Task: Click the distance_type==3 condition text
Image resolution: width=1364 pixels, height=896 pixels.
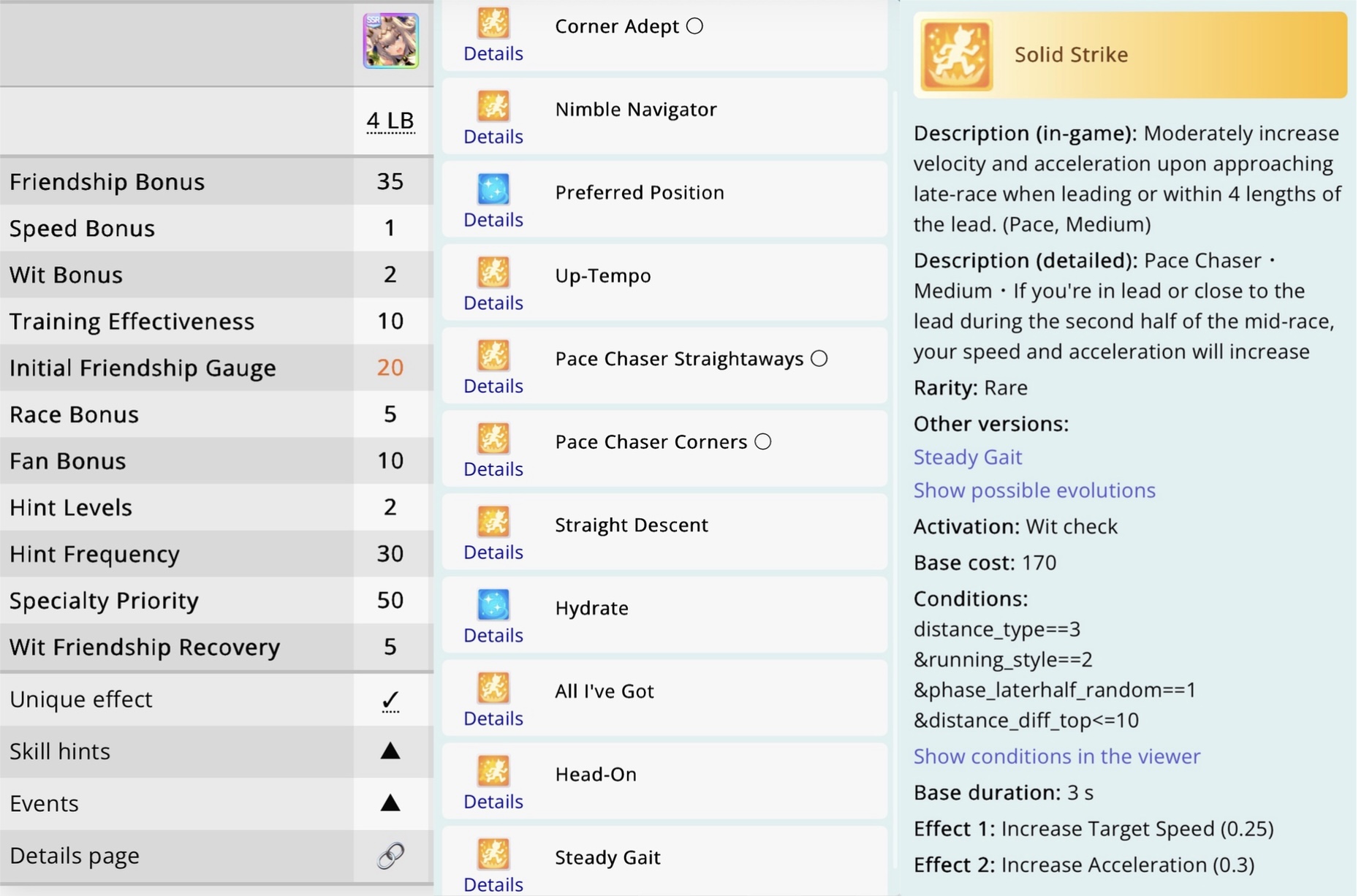Action: (x=997, y=629)
